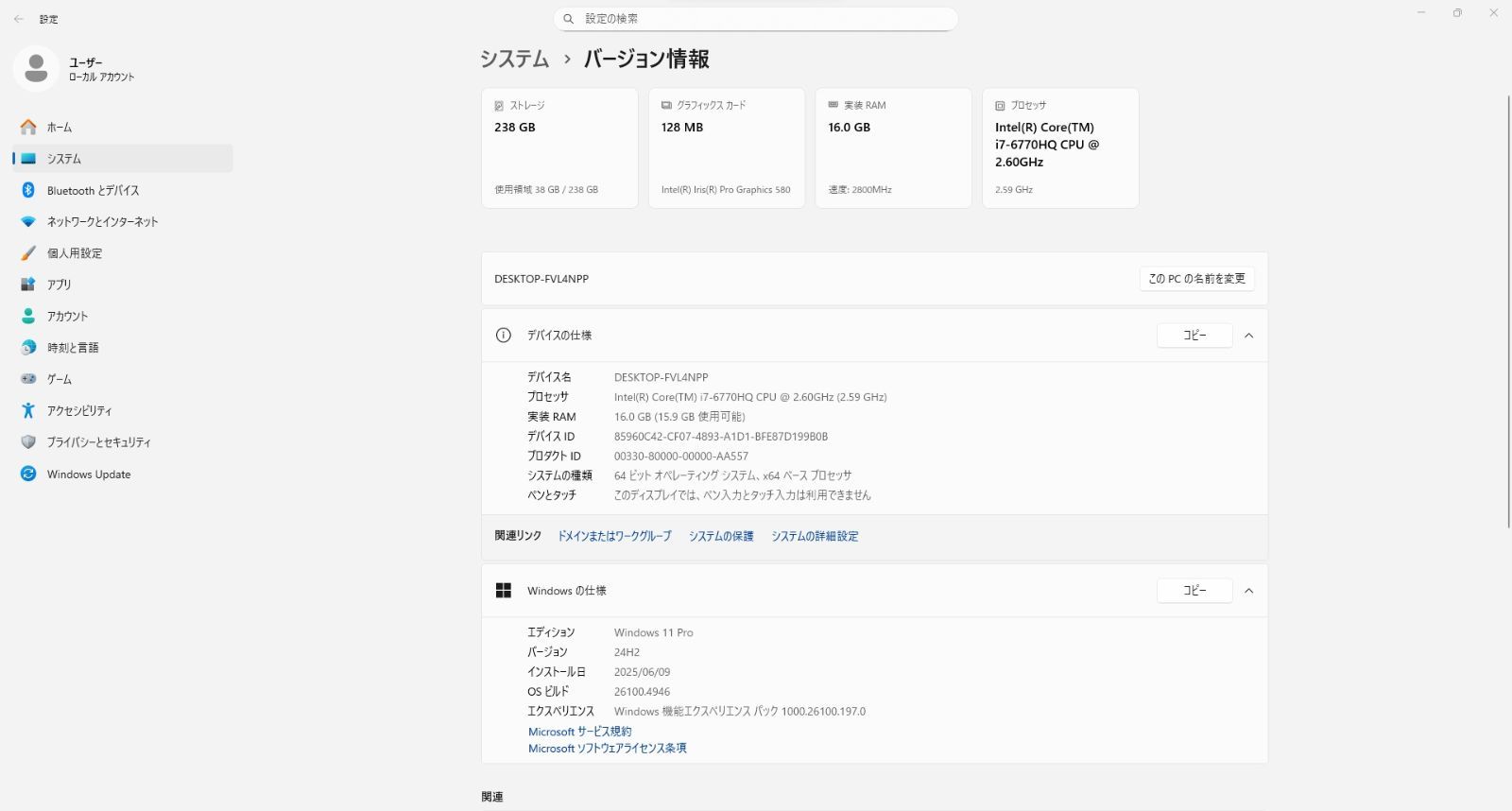1512x811 pixels.
Task: Click the search magnifier icon
Action: 569,19
